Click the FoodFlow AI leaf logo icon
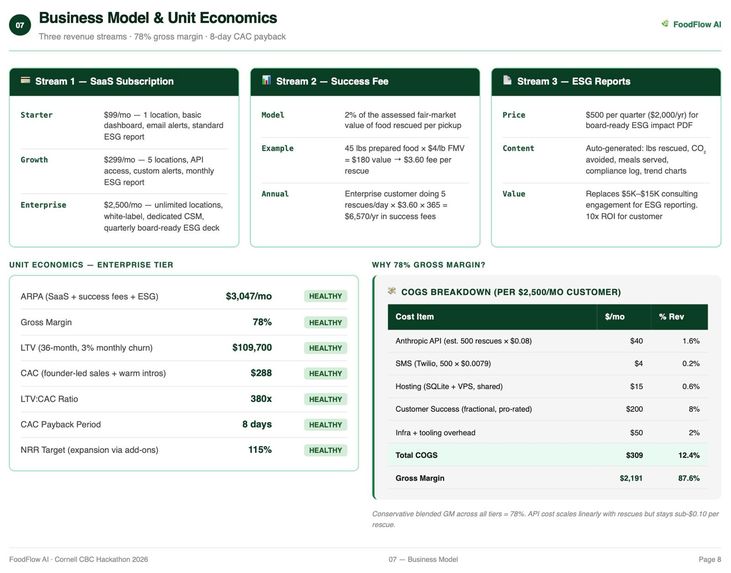 point(665,24)
